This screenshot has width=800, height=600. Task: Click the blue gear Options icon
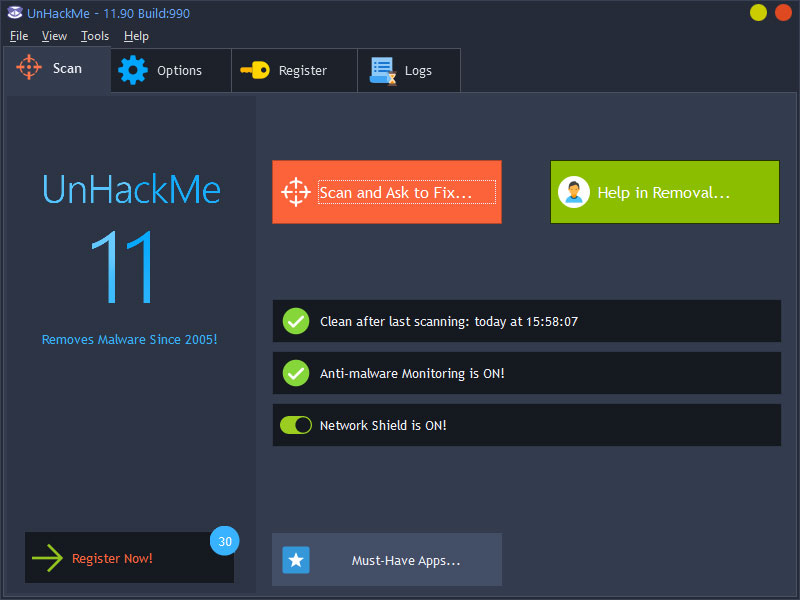[133, 70]
